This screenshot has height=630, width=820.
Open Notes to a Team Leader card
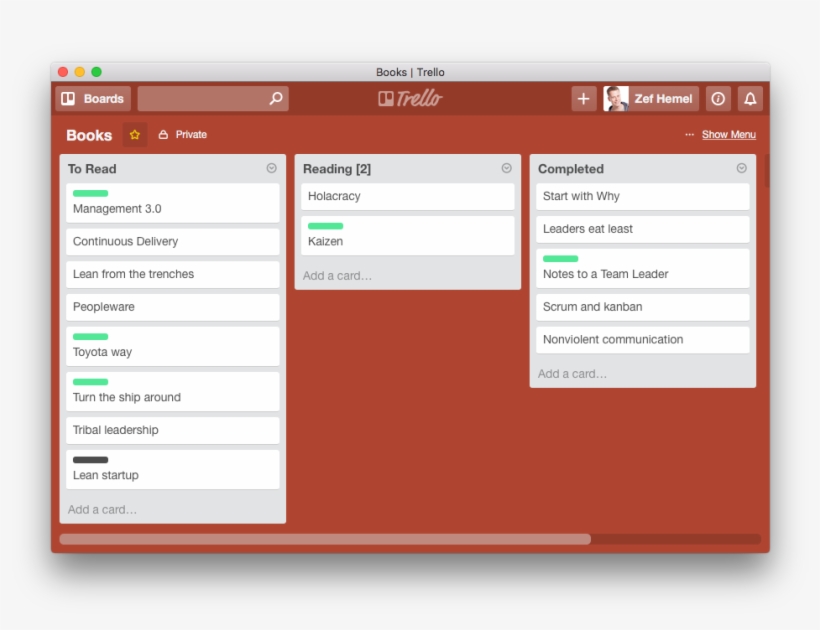pos(643,268)
